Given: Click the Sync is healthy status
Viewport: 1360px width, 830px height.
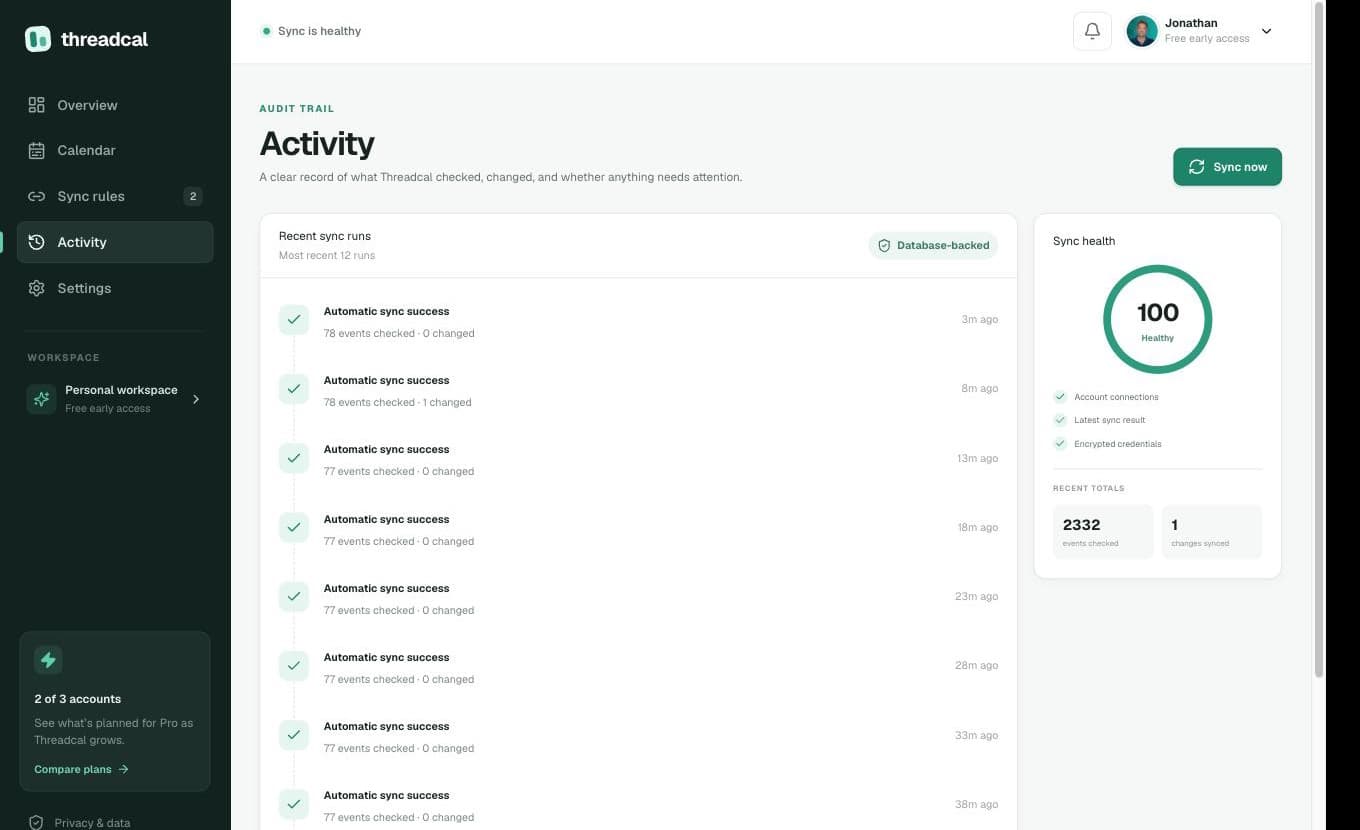Looking at the screenshot, I should 311,31.
